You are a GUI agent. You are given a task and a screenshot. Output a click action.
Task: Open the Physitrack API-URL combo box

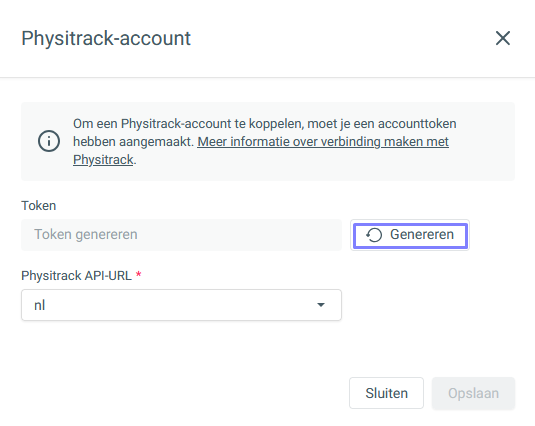tap(181, 305)
